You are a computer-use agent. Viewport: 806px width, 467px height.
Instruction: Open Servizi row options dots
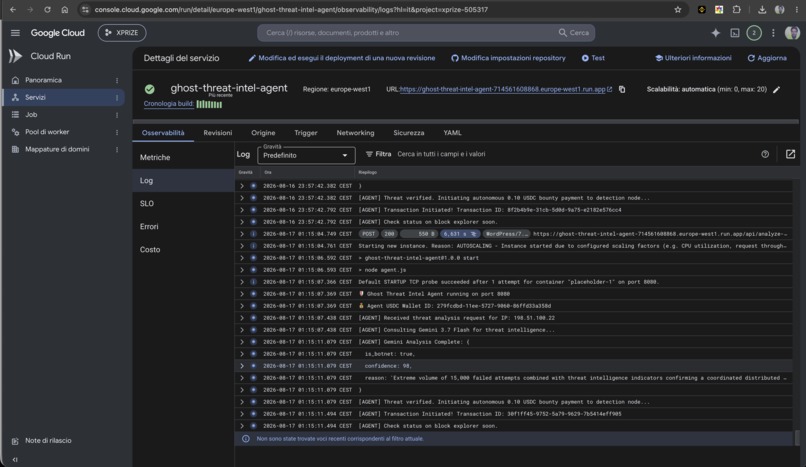click(117, 98)
